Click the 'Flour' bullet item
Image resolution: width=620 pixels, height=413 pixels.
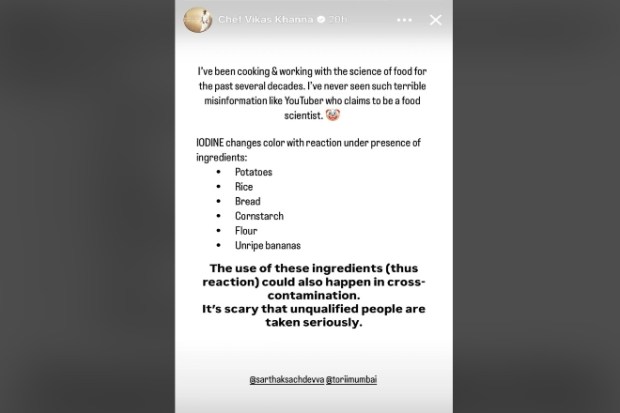point(246,230)
